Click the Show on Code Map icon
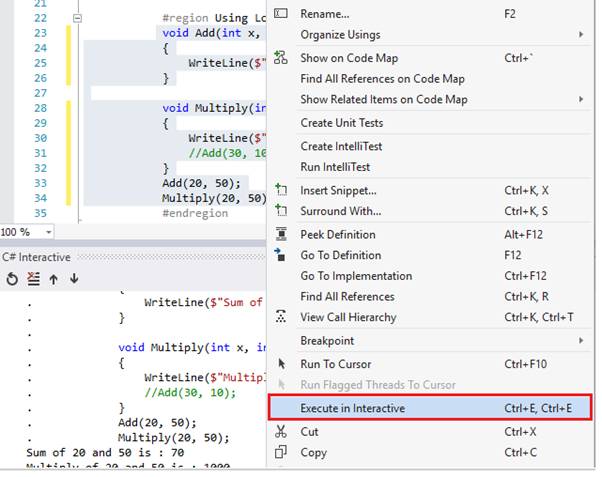This screenshot has width=602, height=477. (x=280, y=58)
